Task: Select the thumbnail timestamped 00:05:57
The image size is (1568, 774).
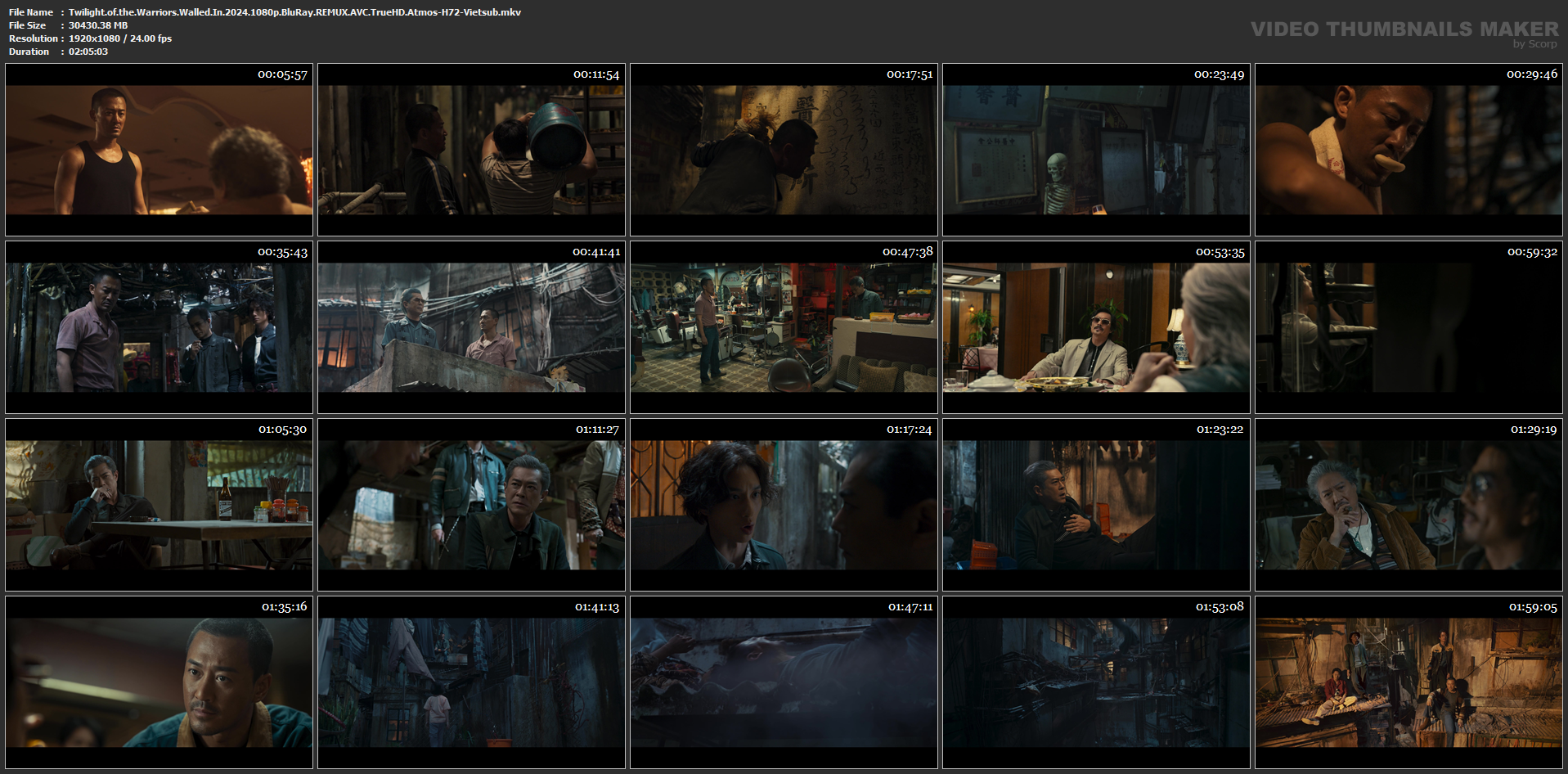Action: point(159,150)
